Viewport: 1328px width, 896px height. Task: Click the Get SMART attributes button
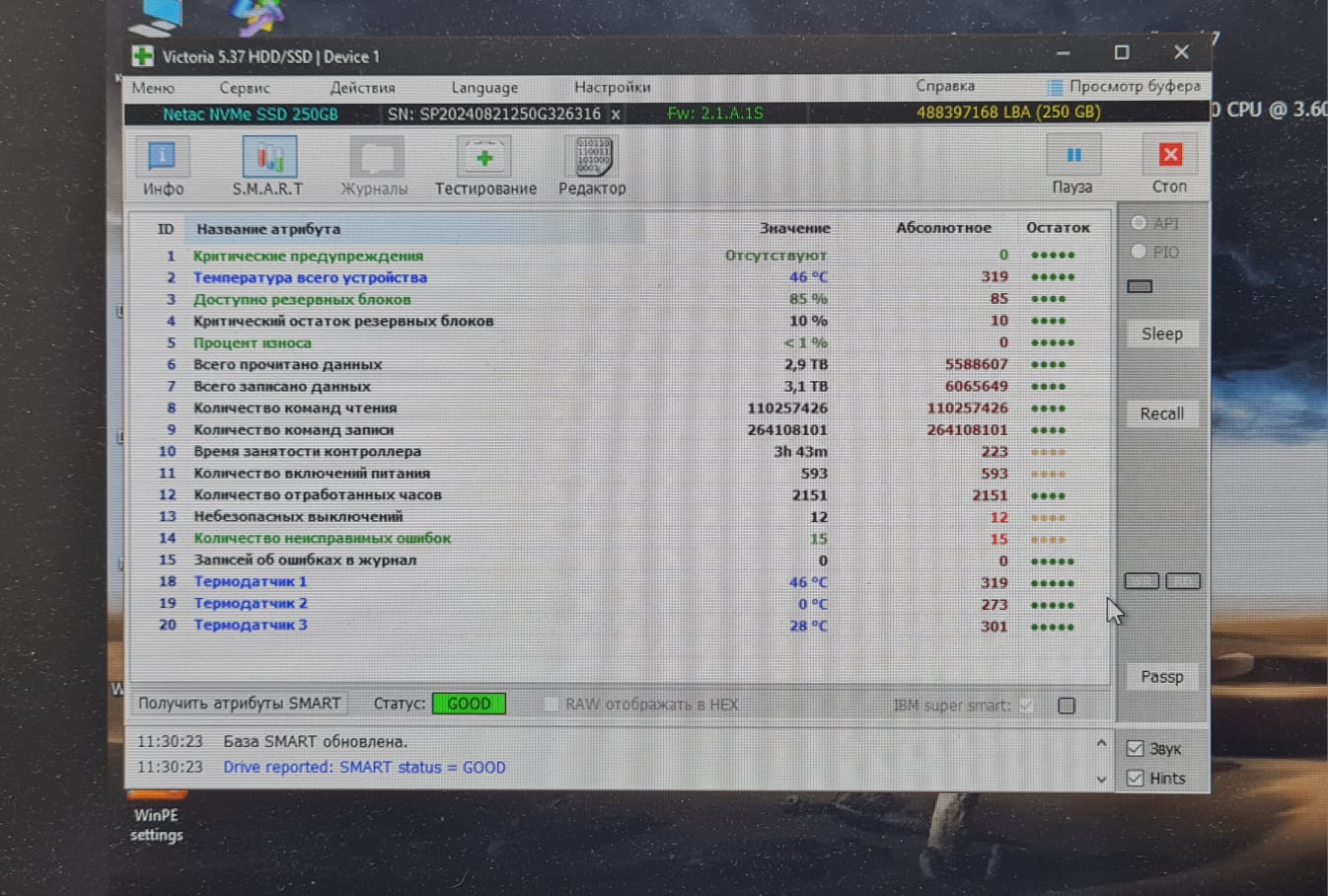tap(239, 704)
